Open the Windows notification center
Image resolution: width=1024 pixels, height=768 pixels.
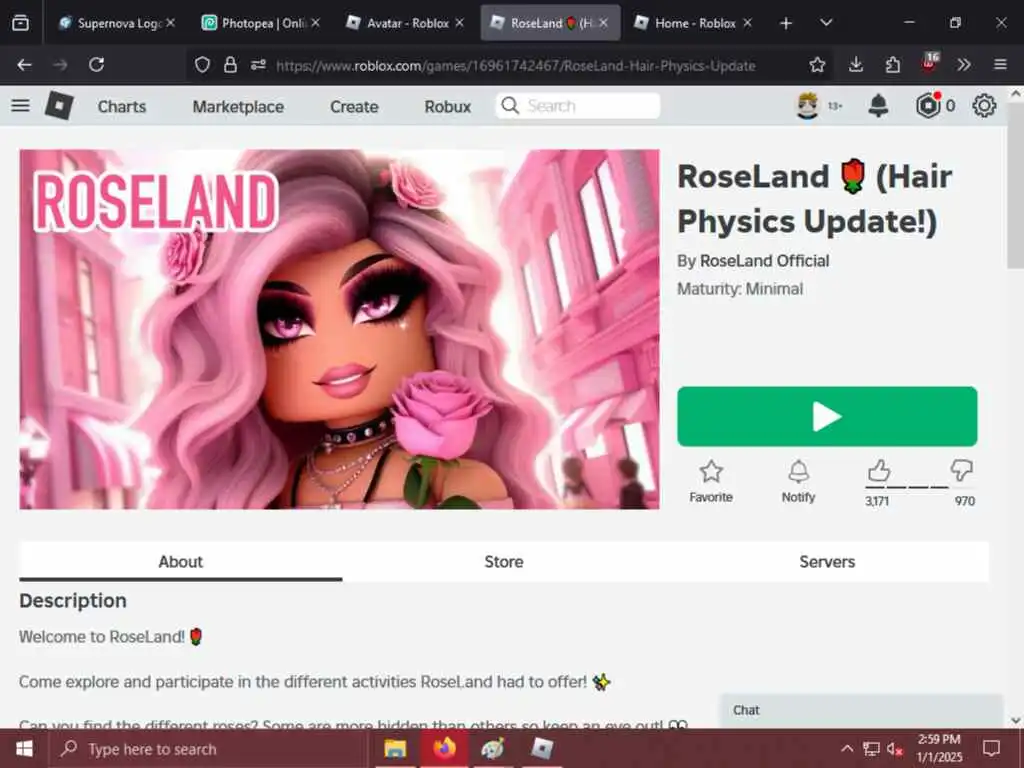coord(991,748)
